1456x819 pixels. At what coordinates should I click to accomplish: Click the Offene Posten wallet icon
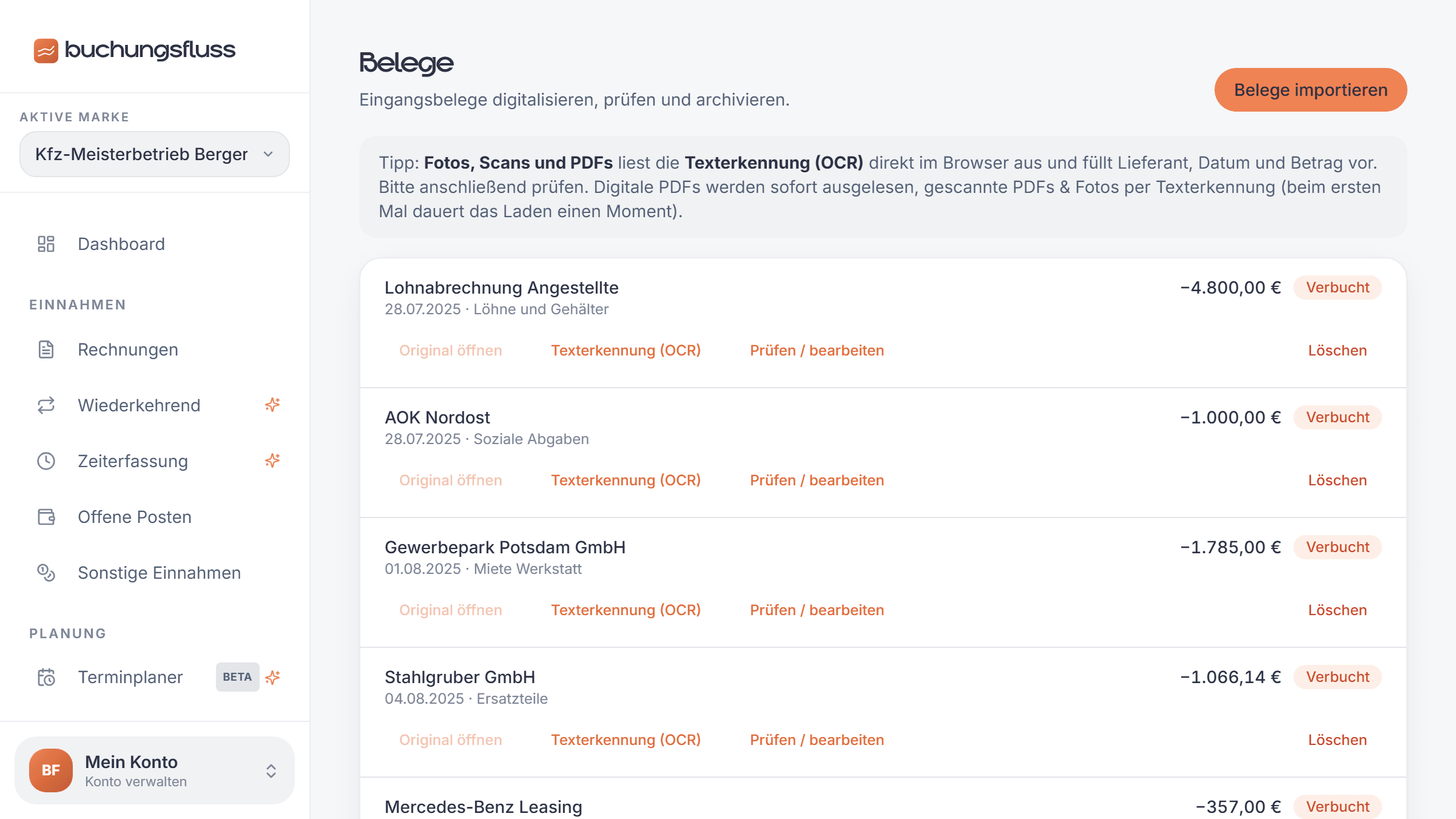coord(46,517)
